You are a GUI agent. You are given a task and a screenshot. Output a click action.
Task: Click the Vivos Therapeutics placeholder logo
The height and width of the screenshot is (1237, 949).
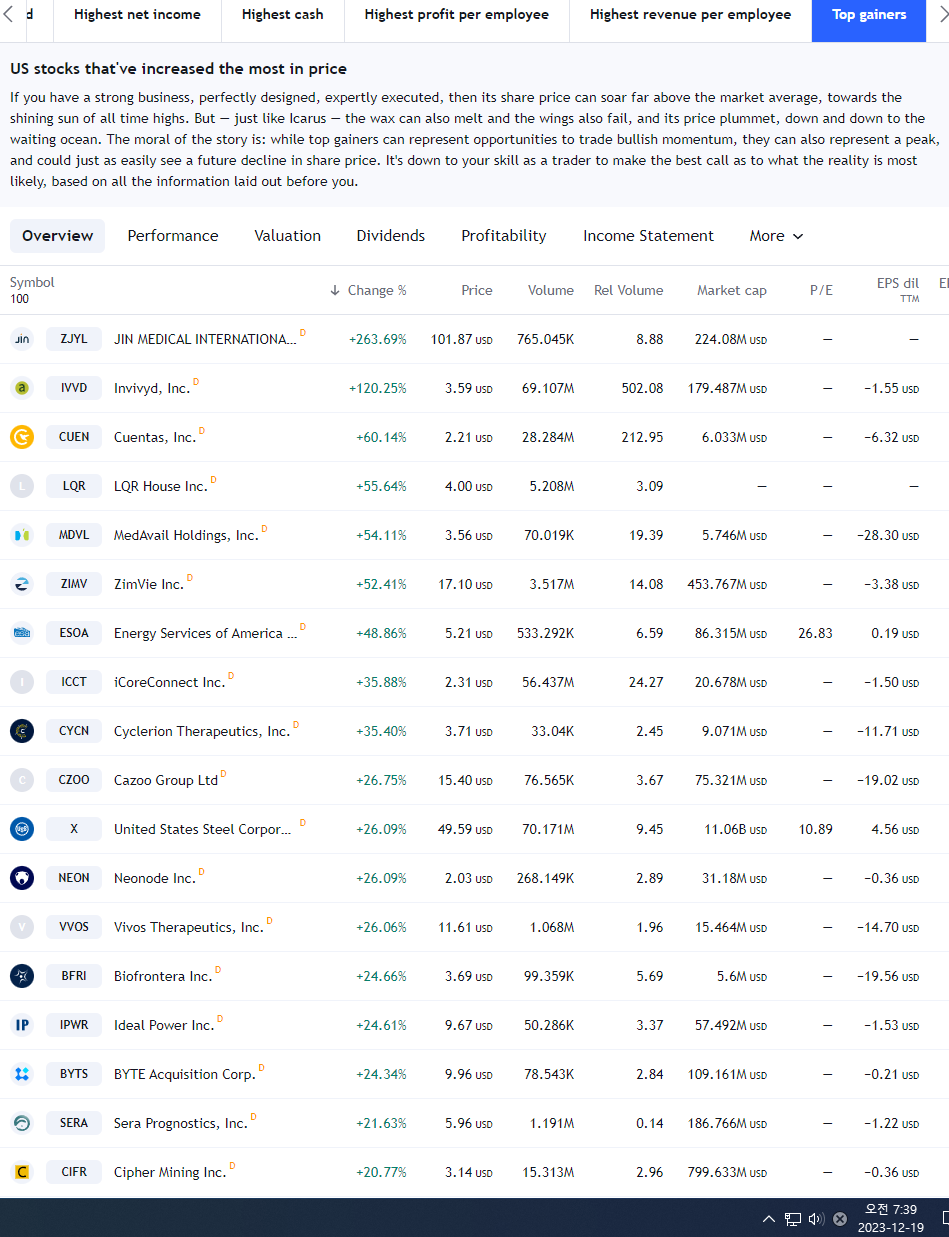click(x=22, y=927)
